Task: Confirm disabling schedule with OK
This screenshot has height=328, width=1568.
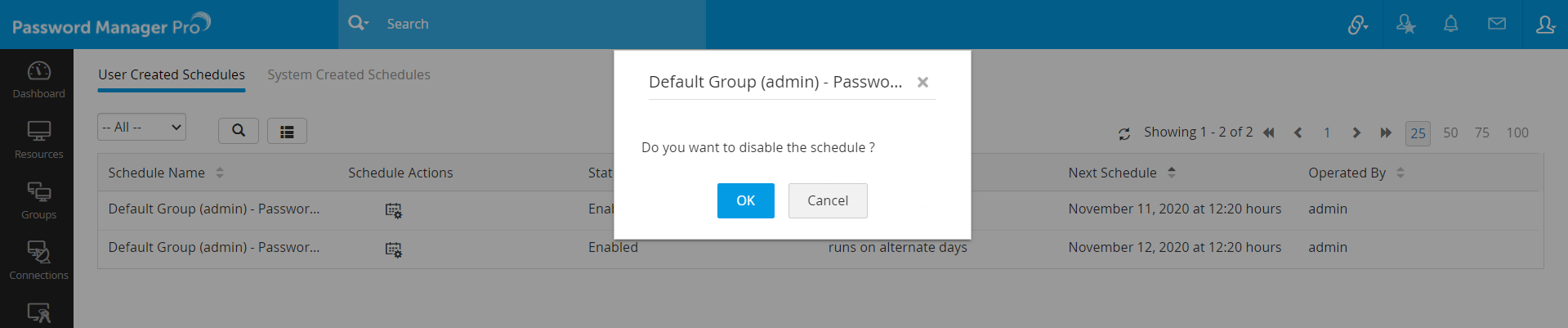Action: (745, 200)
